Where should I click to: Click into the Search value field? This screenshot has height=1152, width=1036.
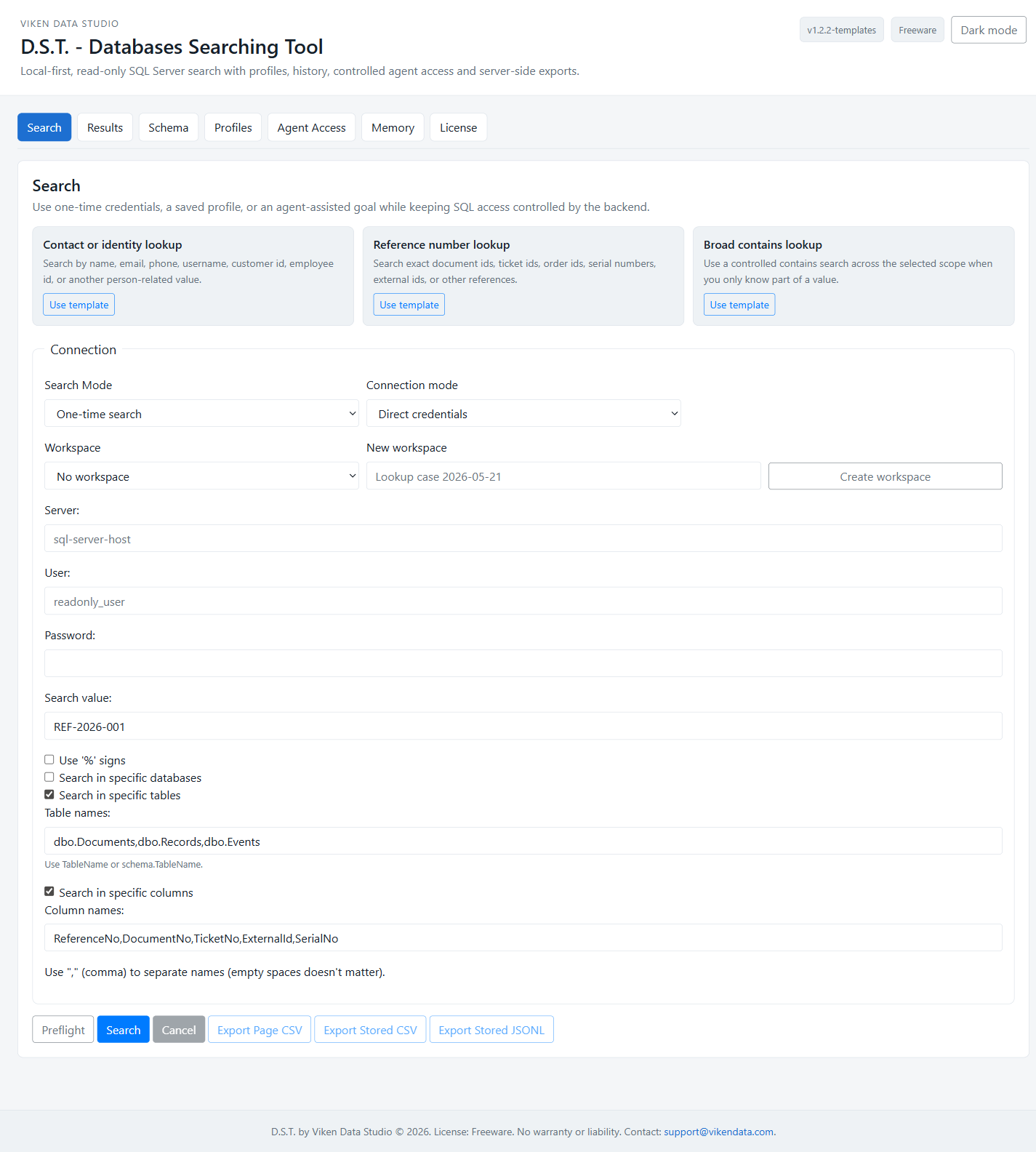(x=523, y=727)
